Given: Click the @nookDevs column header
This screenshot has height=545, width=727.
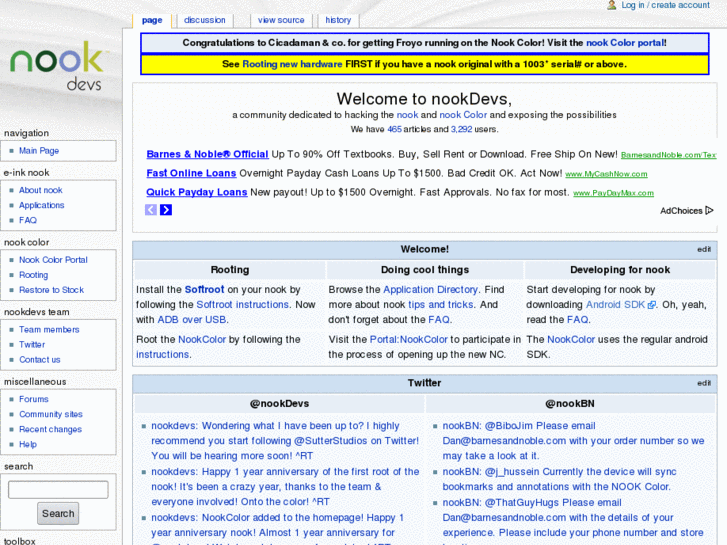Looking at the screenshot, I should (x=279, y=404).
